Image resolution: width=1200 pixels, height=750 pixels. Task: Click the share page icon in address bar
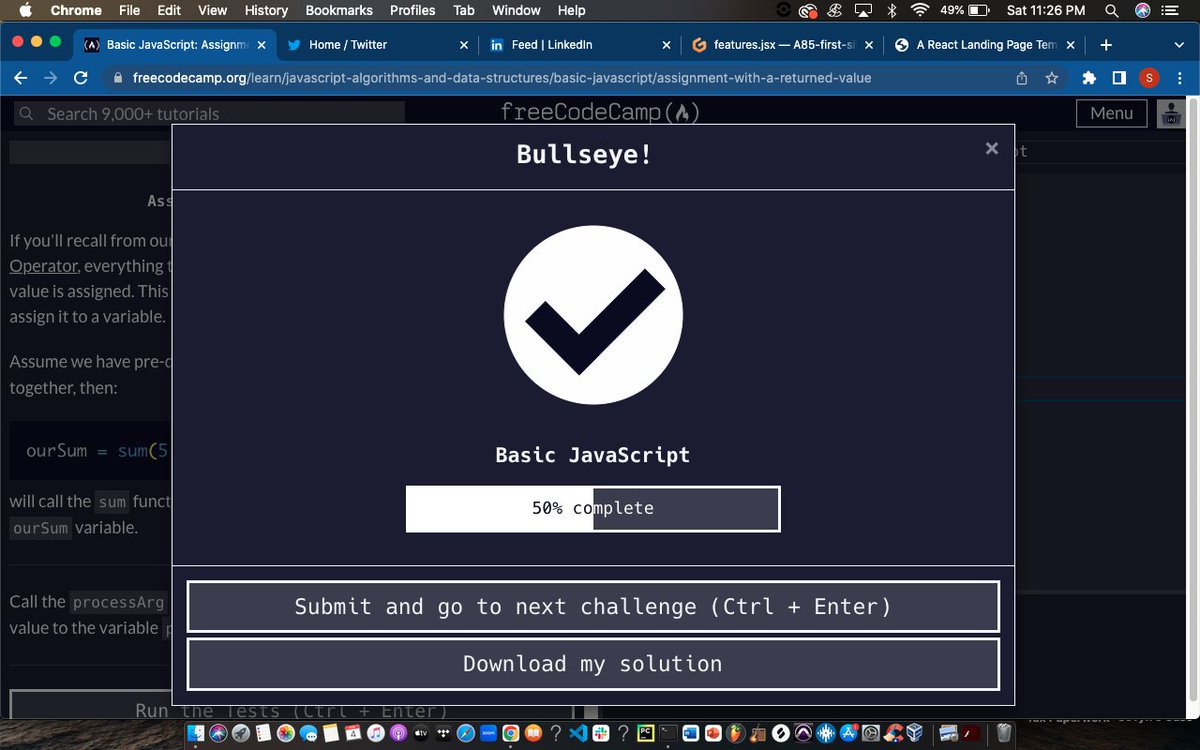(1021, 78)
